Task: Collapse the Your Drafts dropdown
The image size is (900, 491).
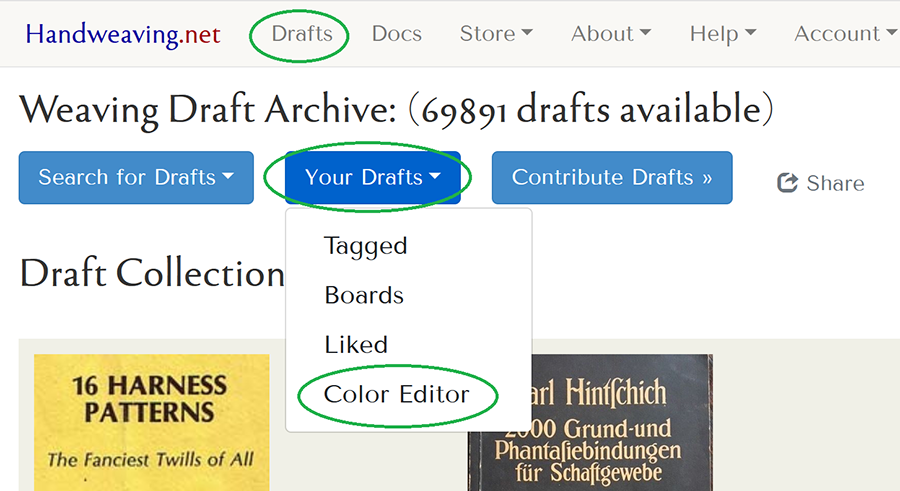Action: point(372,178)
